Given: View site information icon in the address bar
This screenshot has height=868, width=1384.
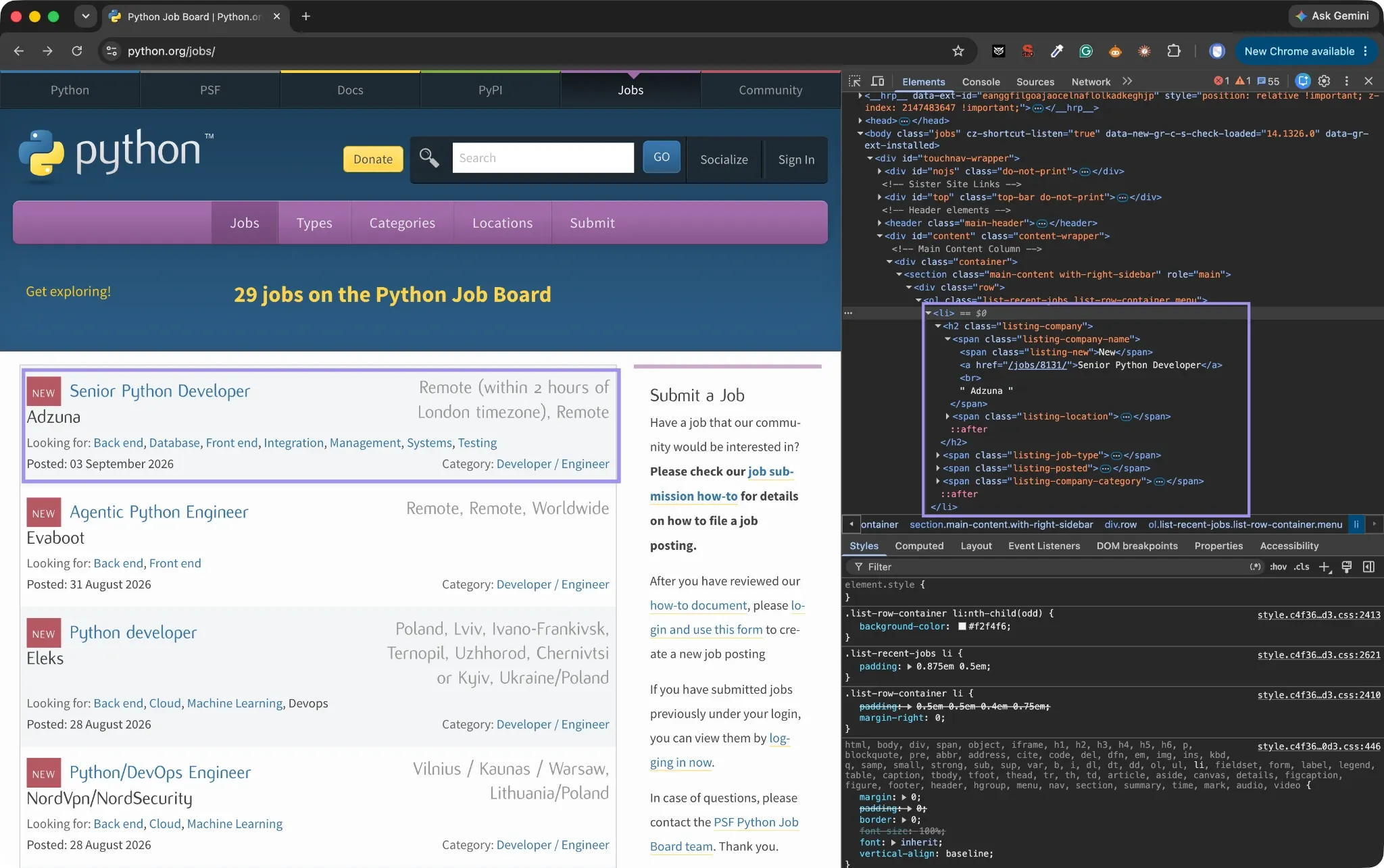Looking at the screenshot, I should click(112, 51).
